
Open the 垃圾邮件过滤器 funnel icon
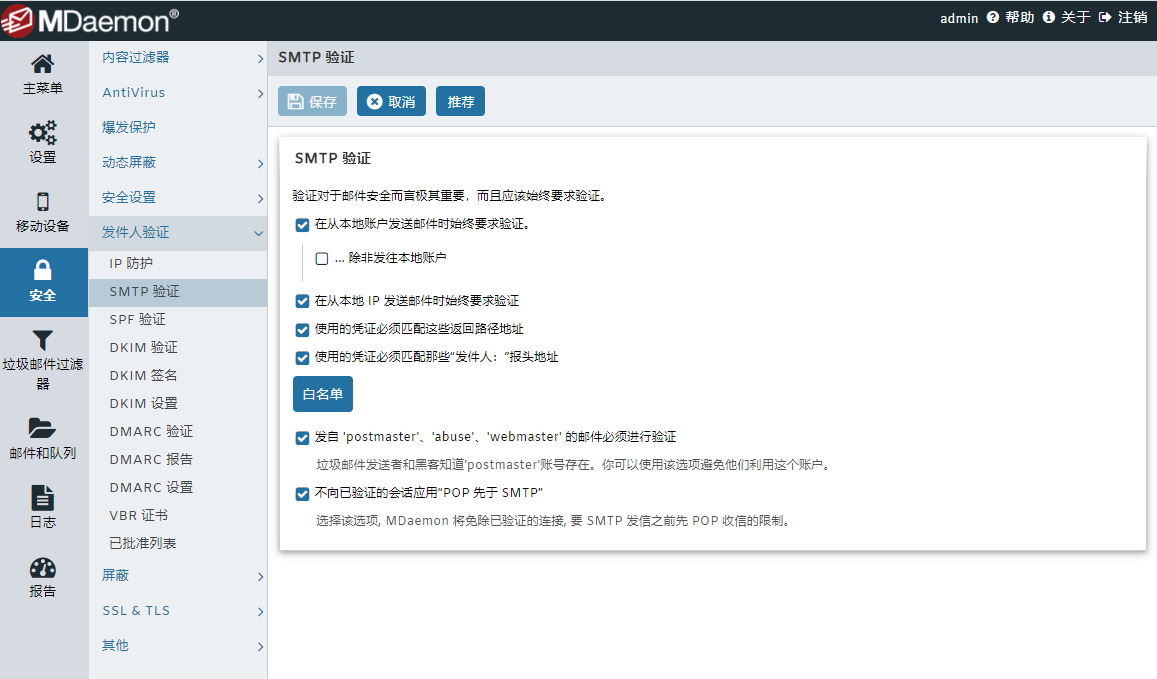43,340
